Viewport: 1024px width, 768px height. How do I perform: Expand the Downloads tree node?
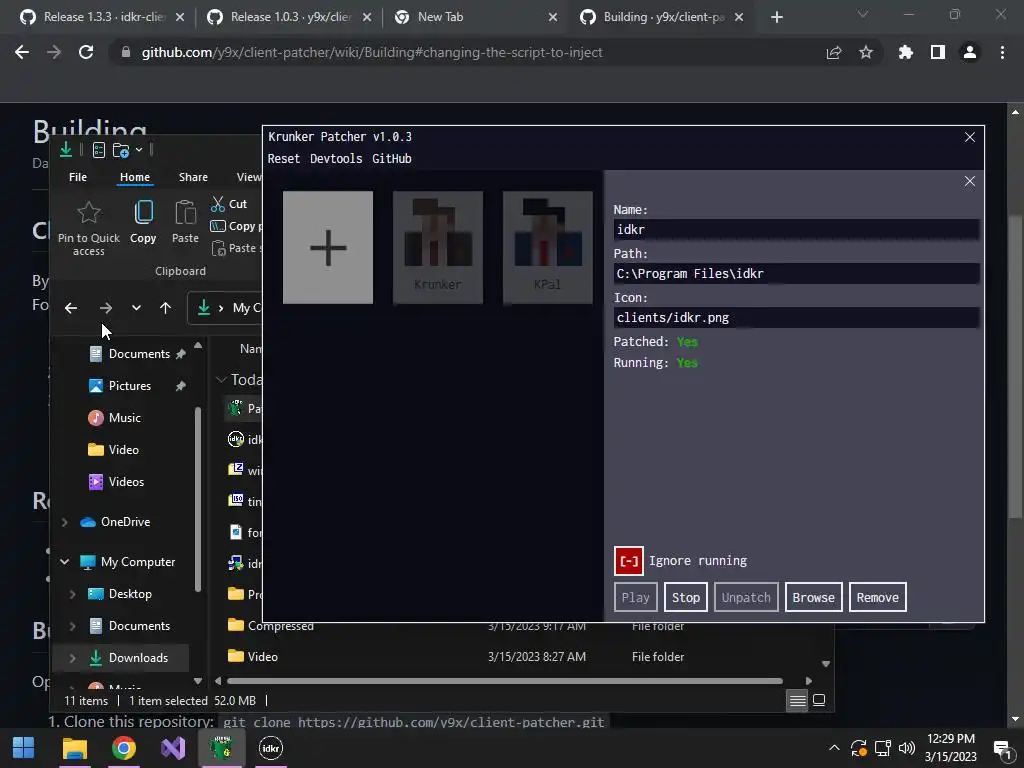pos(72,658)
